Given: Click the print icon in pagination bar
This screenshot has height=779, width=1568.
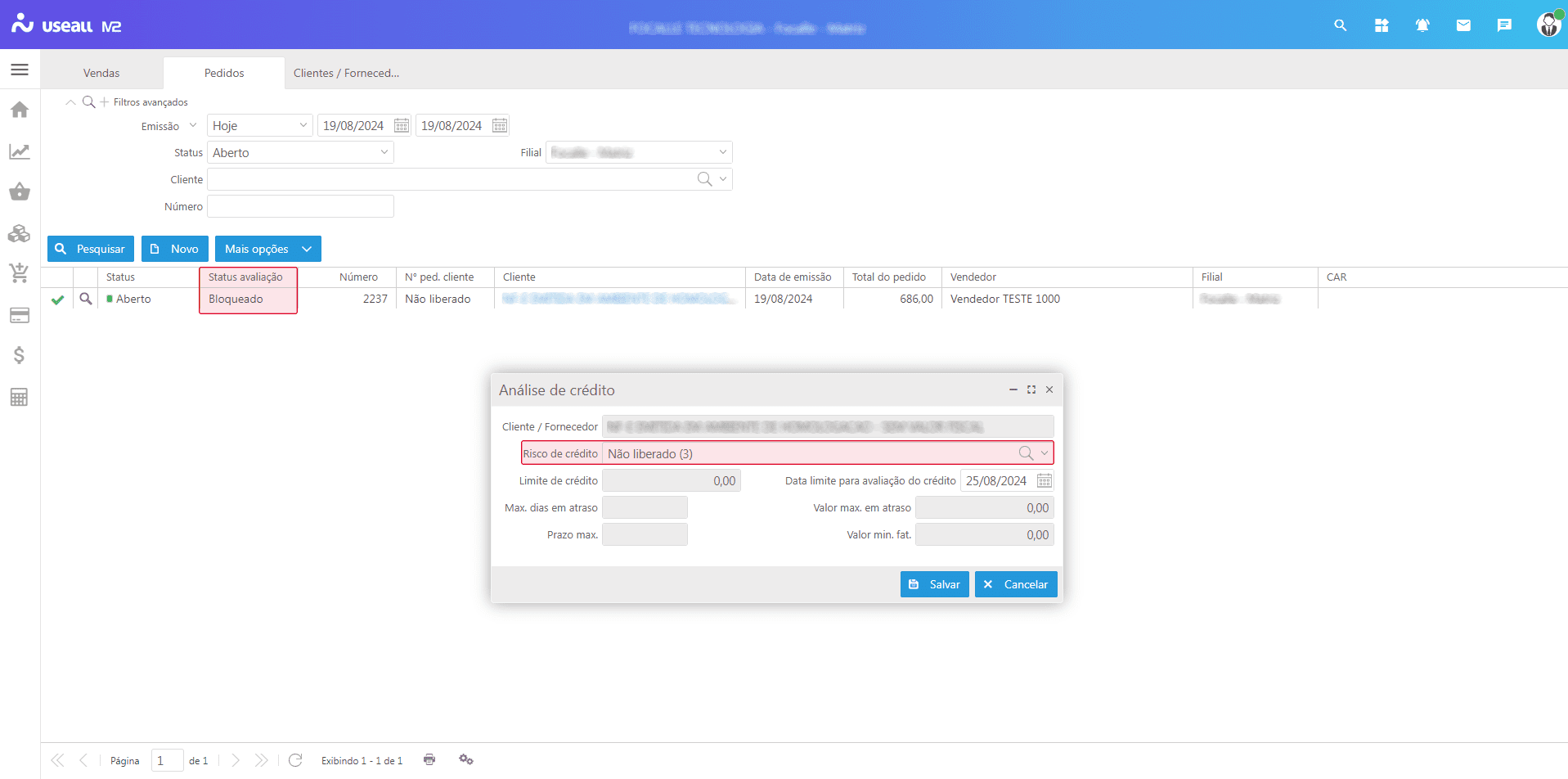Looking at the screenshot, I should coord(429,760).
